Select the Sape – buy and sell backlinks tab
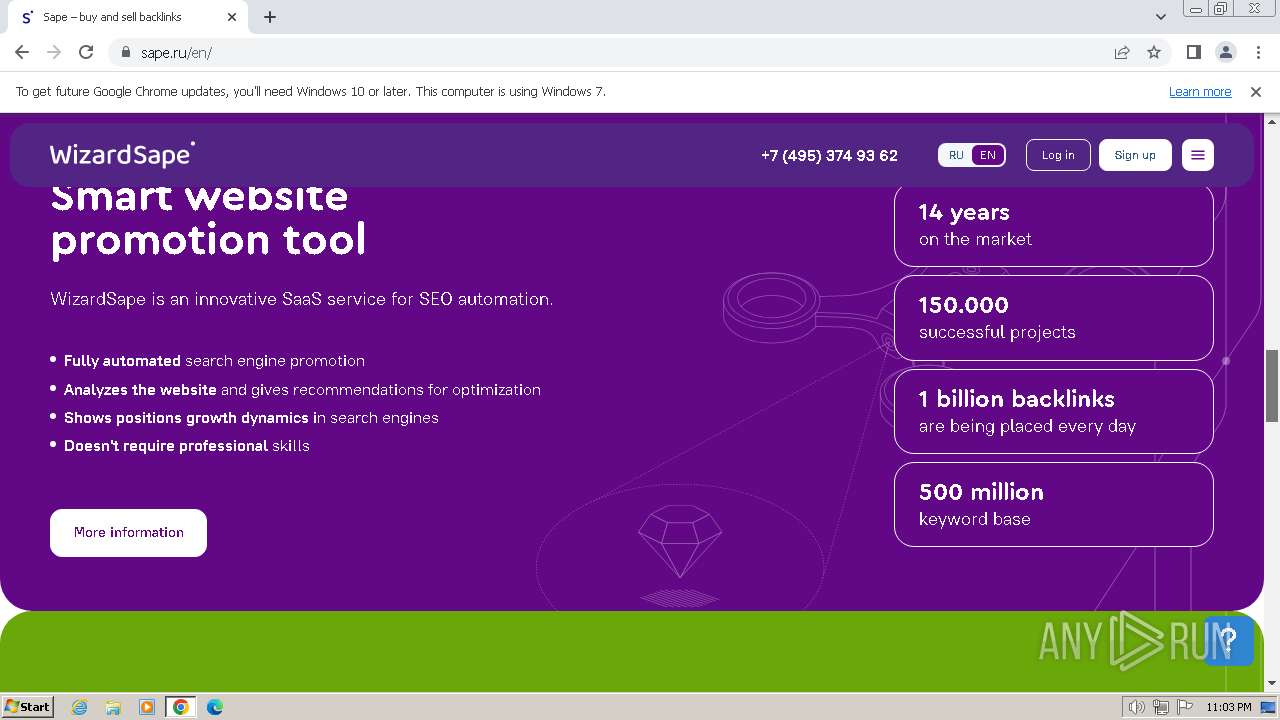The image size is (1280, 720). [126, 17]
